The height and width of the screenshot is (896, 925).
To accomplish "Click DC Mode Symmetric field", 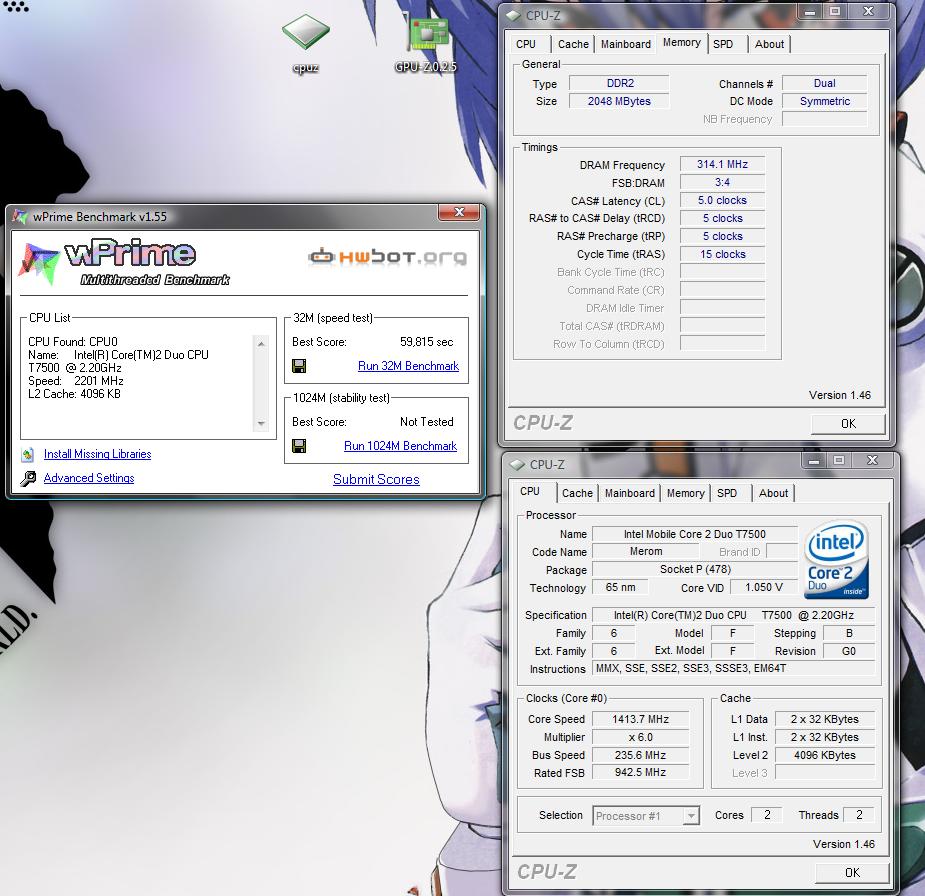I will 824,101.
